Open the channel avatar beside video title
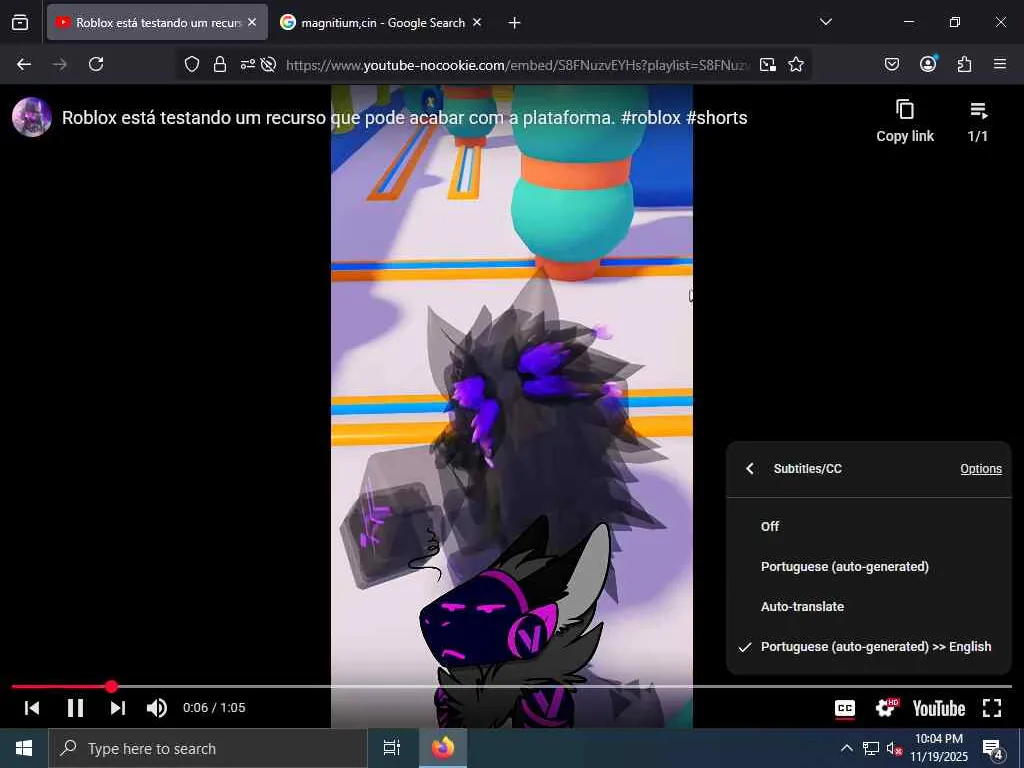The image size is (1024, 768). 32,117
